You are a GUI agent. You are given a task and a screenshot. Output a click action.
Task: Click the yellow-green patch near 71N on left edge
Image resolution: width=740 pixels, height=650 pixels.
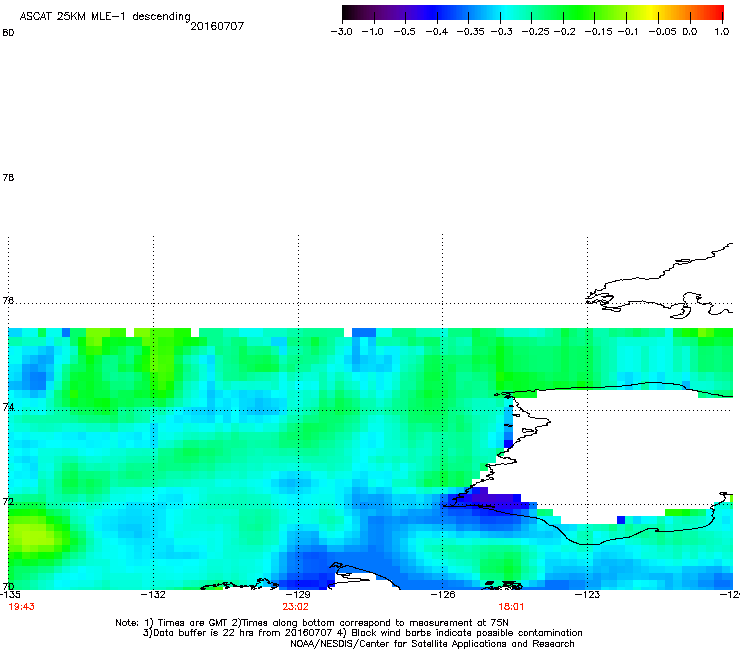[x=33, y=536]
